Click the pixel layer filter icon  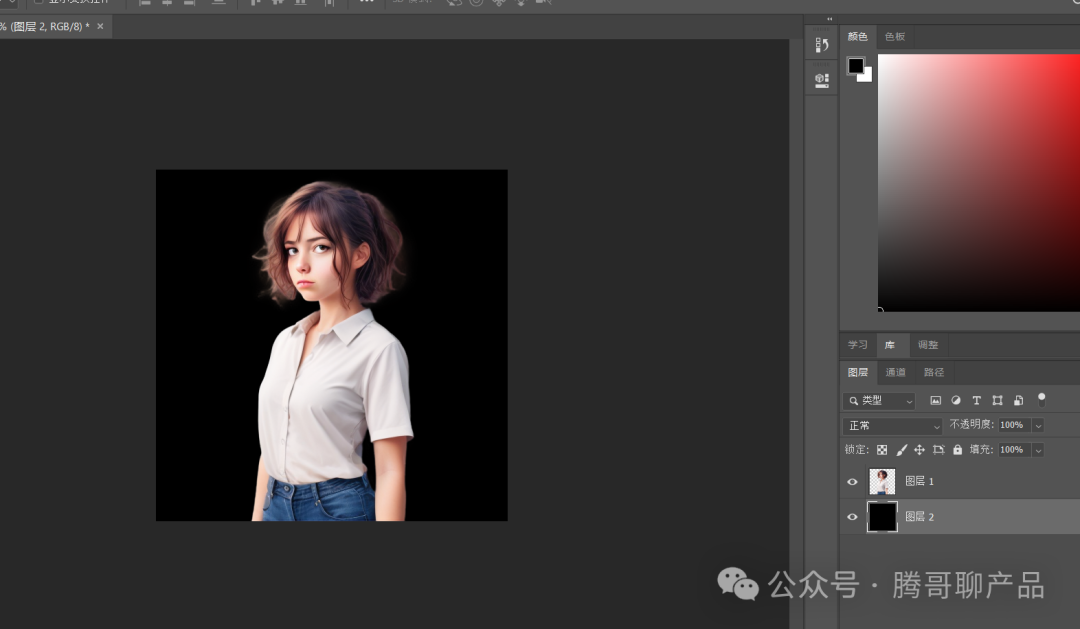936,400
